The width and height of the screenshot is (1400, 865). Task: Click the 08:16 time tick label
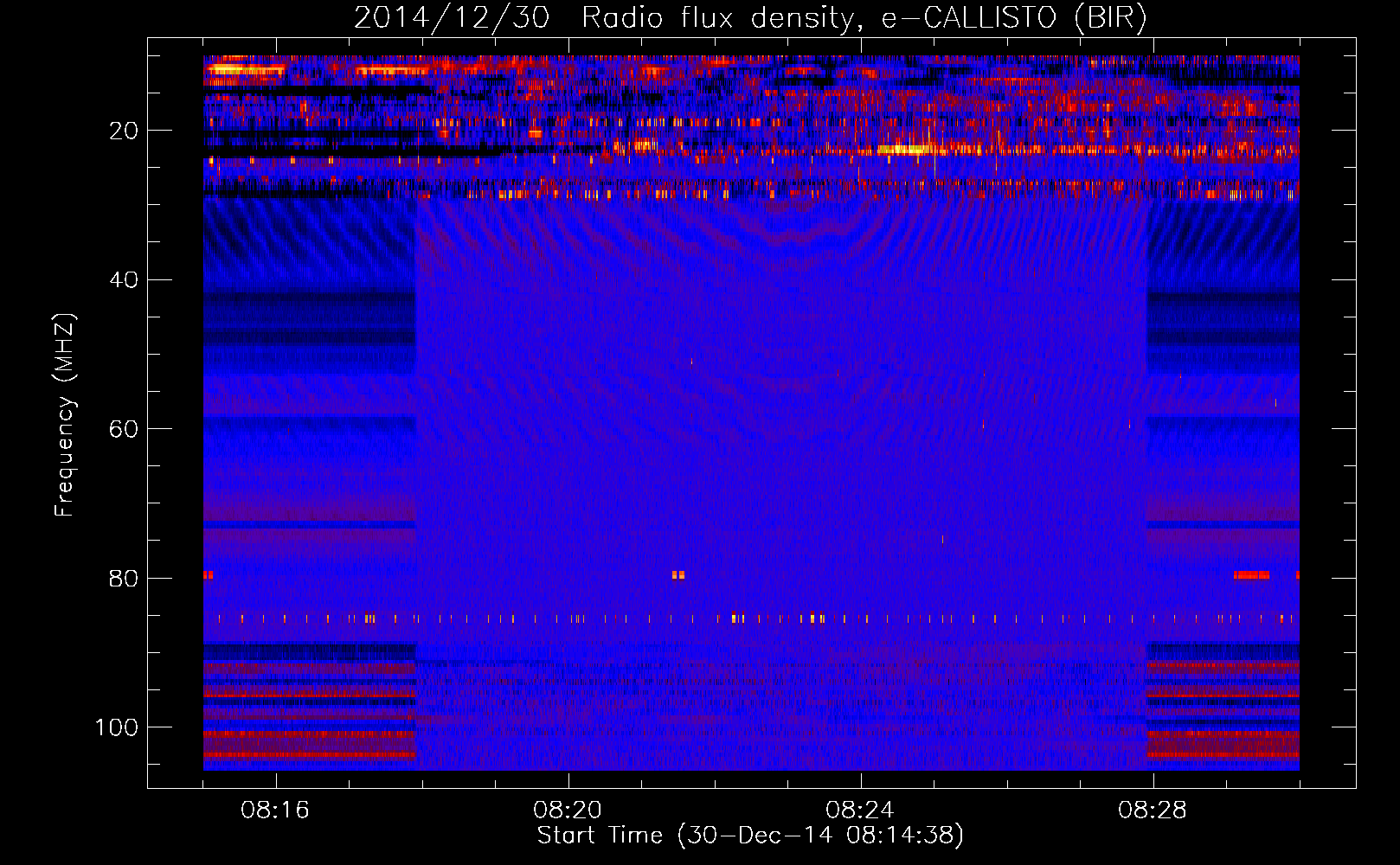(x=275, y=811)
